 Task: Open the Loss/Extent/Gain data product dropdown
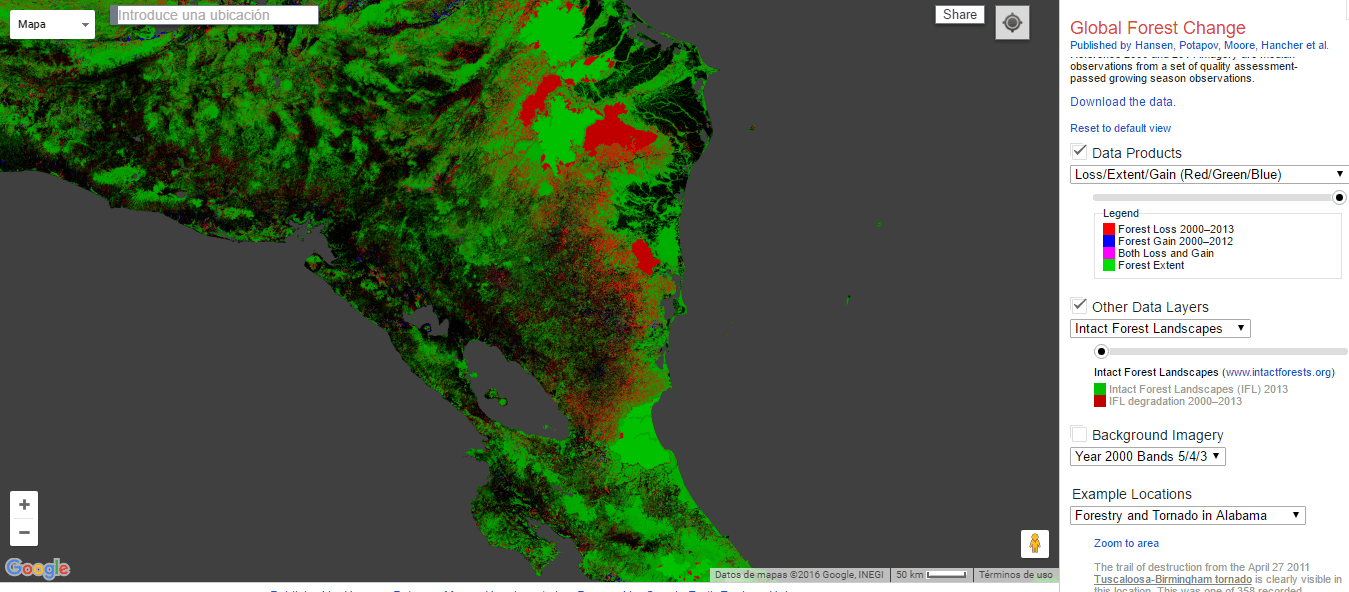[x=1209, y=173]
